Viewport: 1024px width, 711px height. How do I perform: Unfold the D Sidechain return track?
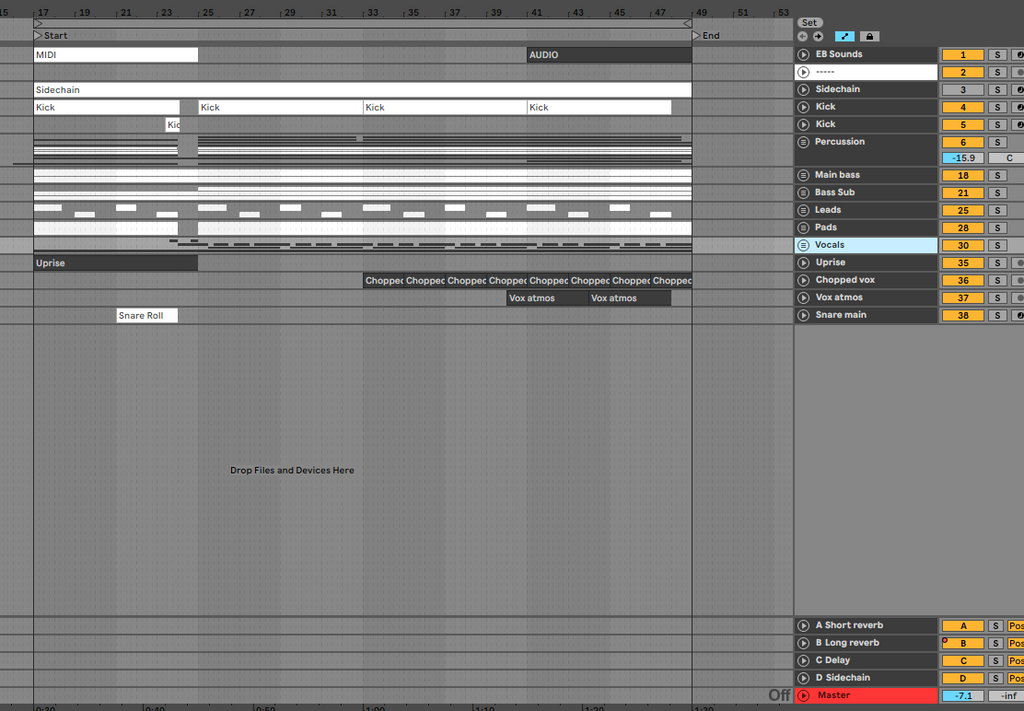click(x=804, y=678)
